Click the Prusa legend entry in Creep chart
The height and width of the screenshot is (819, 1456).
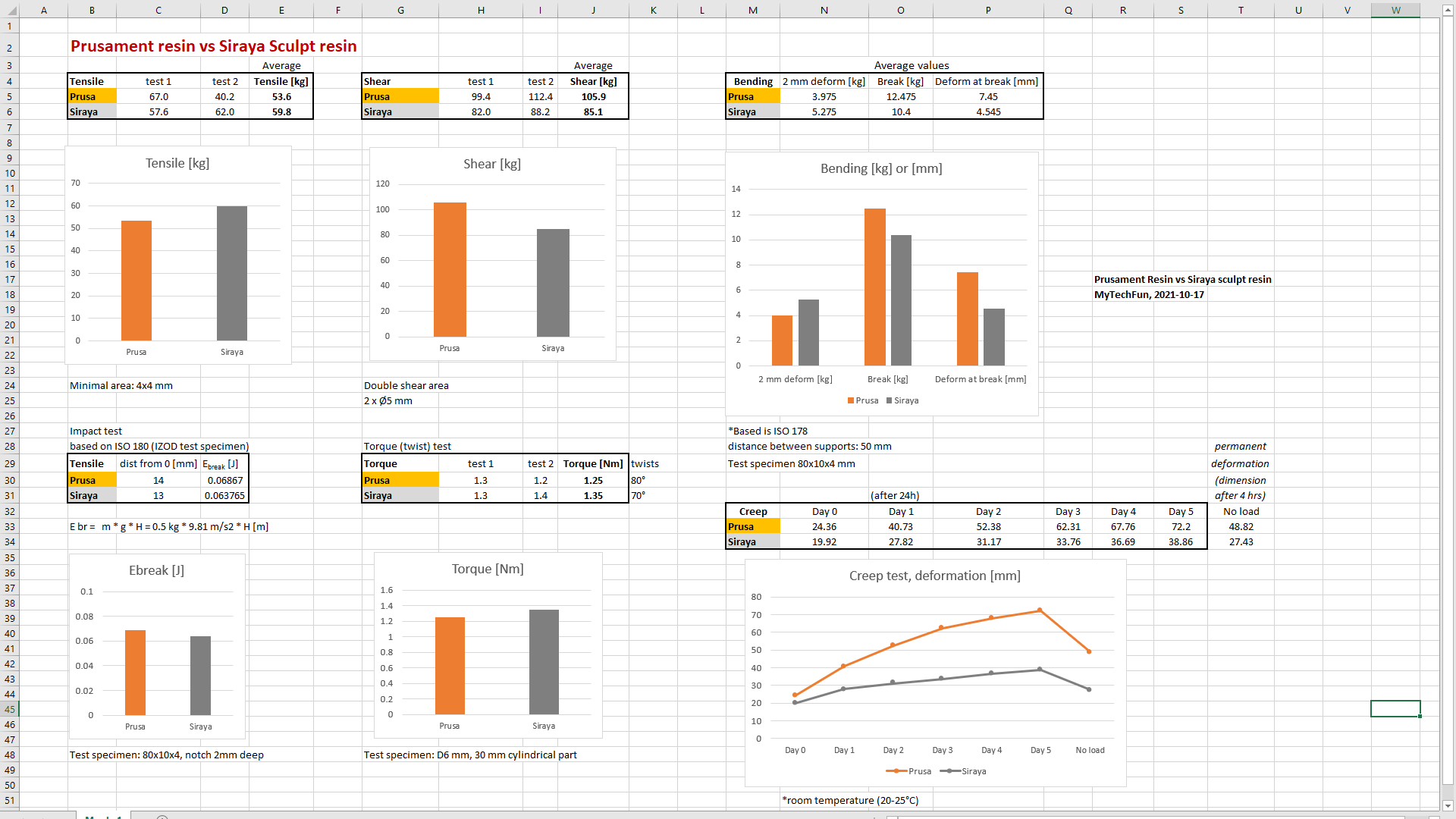(x=908, y=771)
